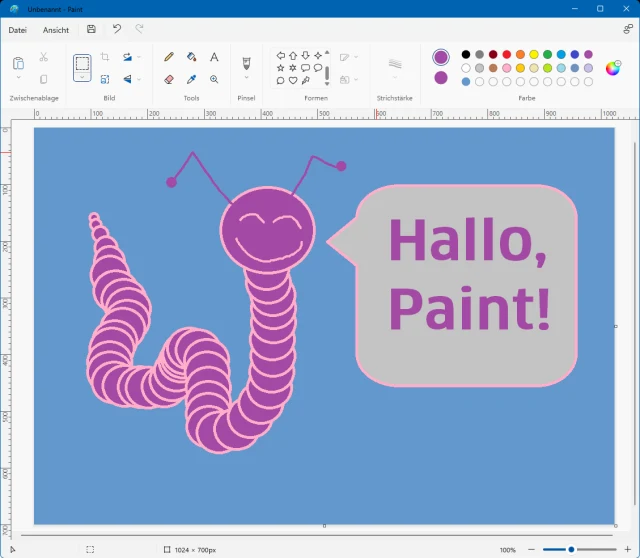Click the Crop image icon
Screen dimensions: 640x558
(x=105, y=57)
